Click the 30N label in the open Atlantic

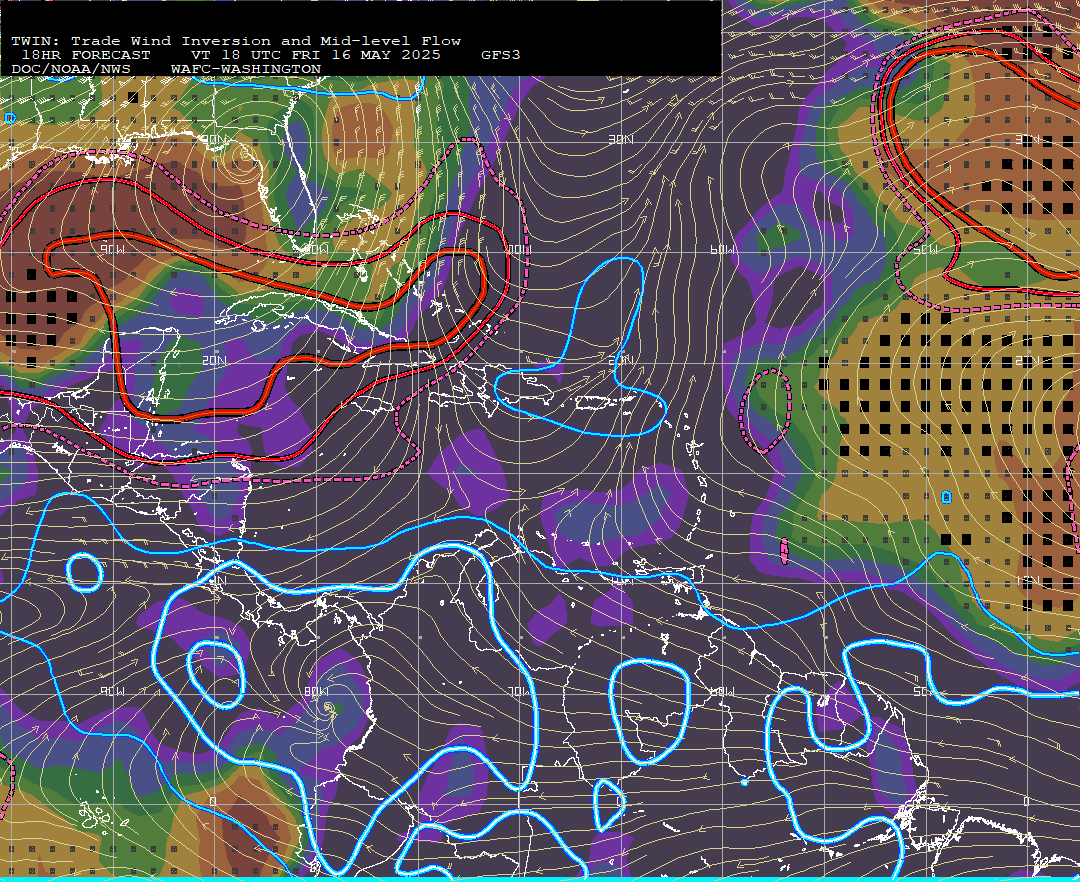(621, 139)
